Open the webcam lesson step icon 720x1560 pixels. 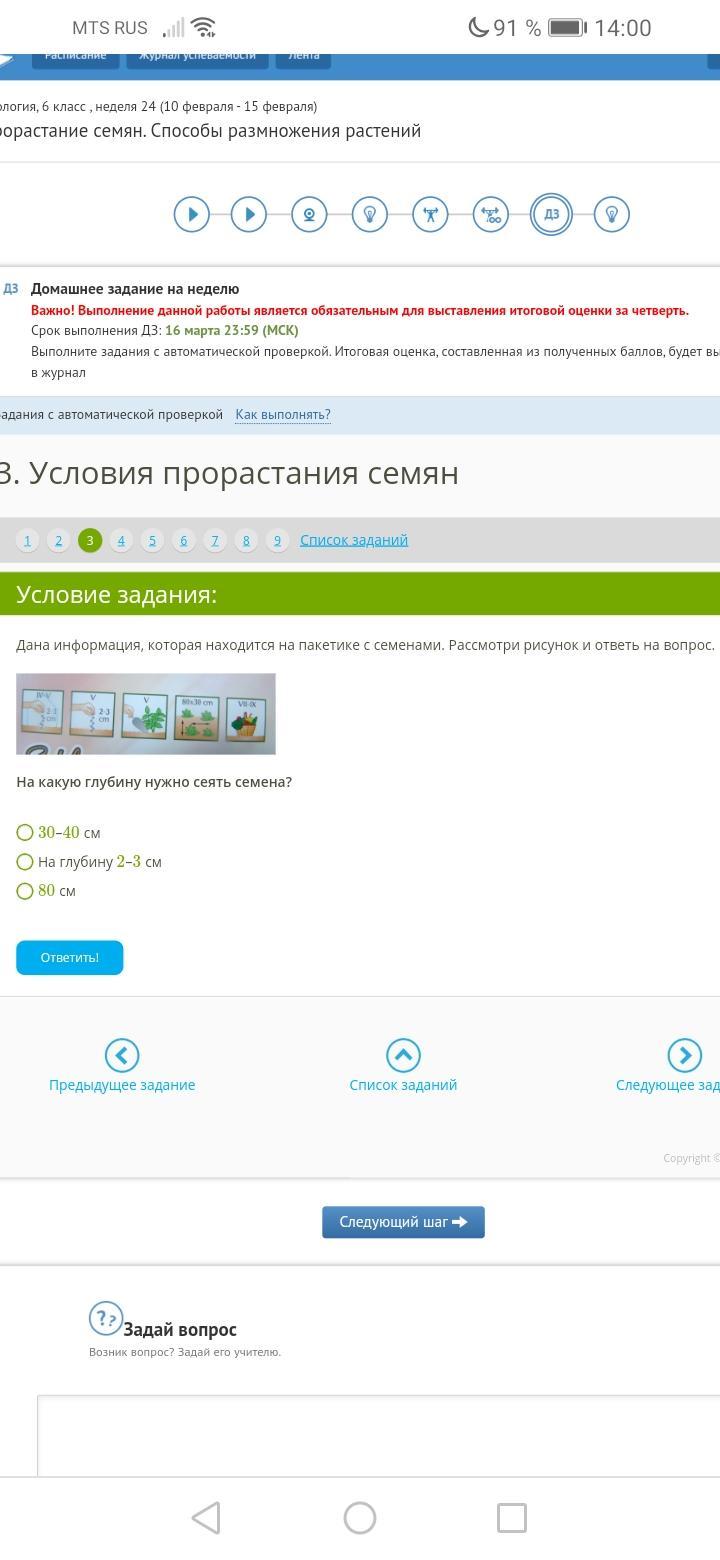(x=309, y=214)
